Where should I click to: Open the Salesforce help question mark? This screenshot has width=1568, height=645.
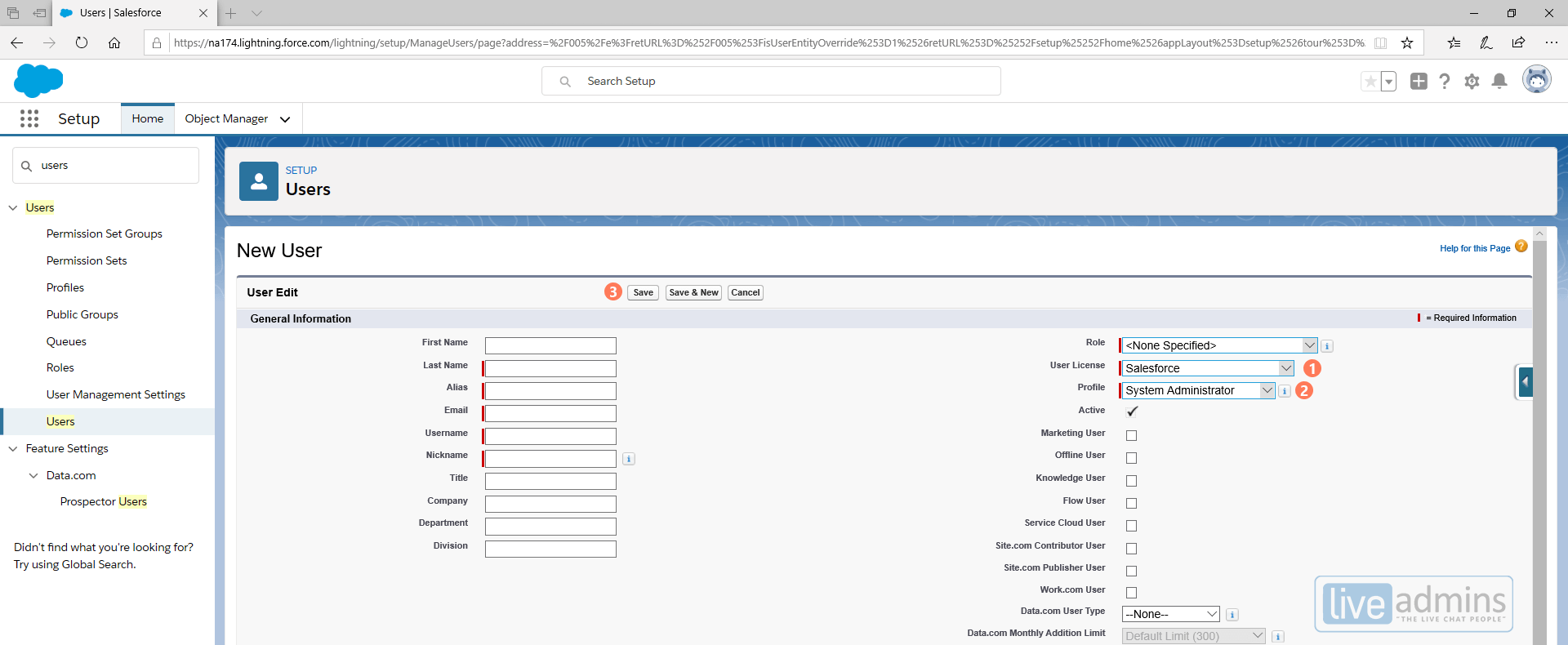click(1445, 81)
